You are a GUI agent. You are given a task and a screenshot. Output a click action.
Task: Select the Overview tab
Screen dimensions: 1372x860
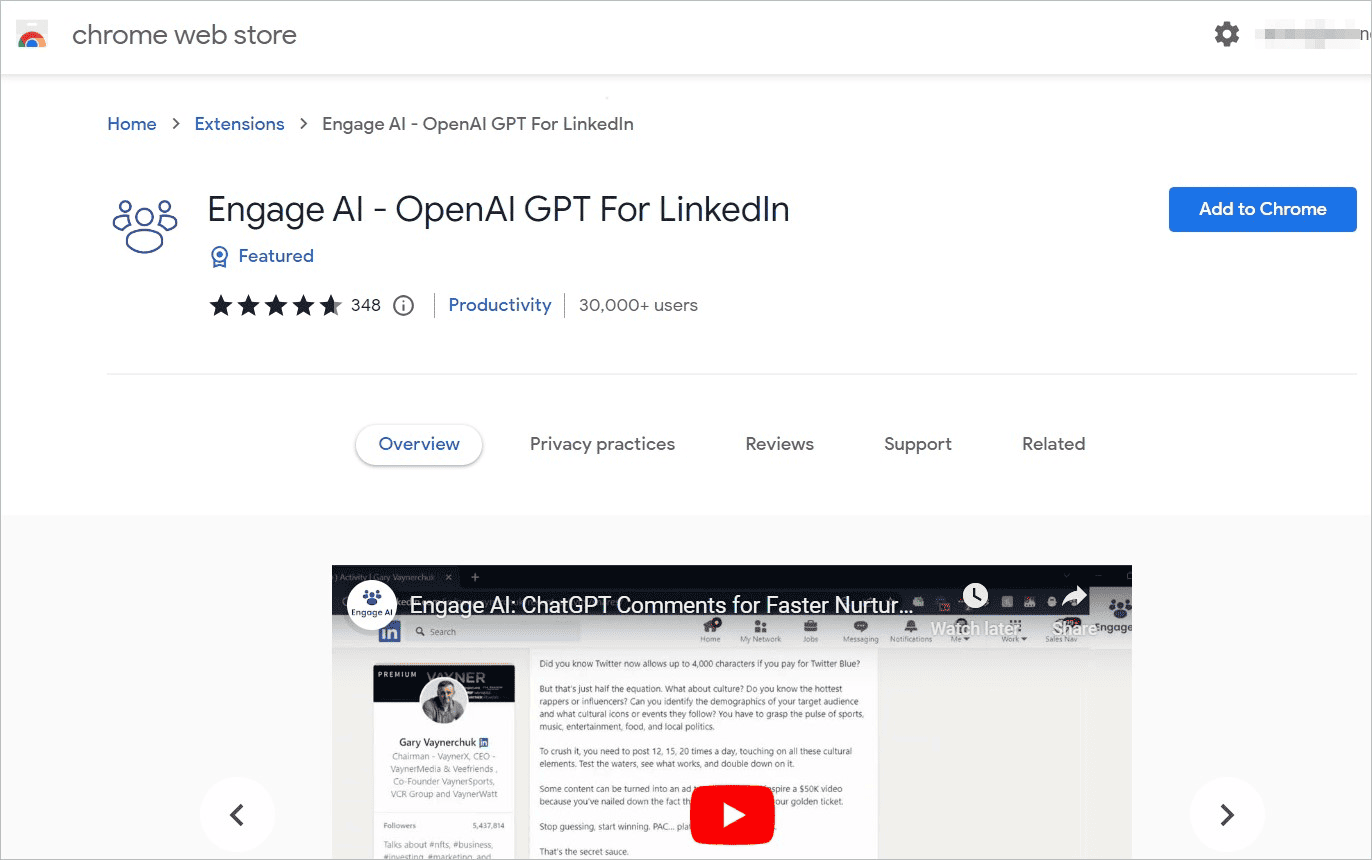419,444
